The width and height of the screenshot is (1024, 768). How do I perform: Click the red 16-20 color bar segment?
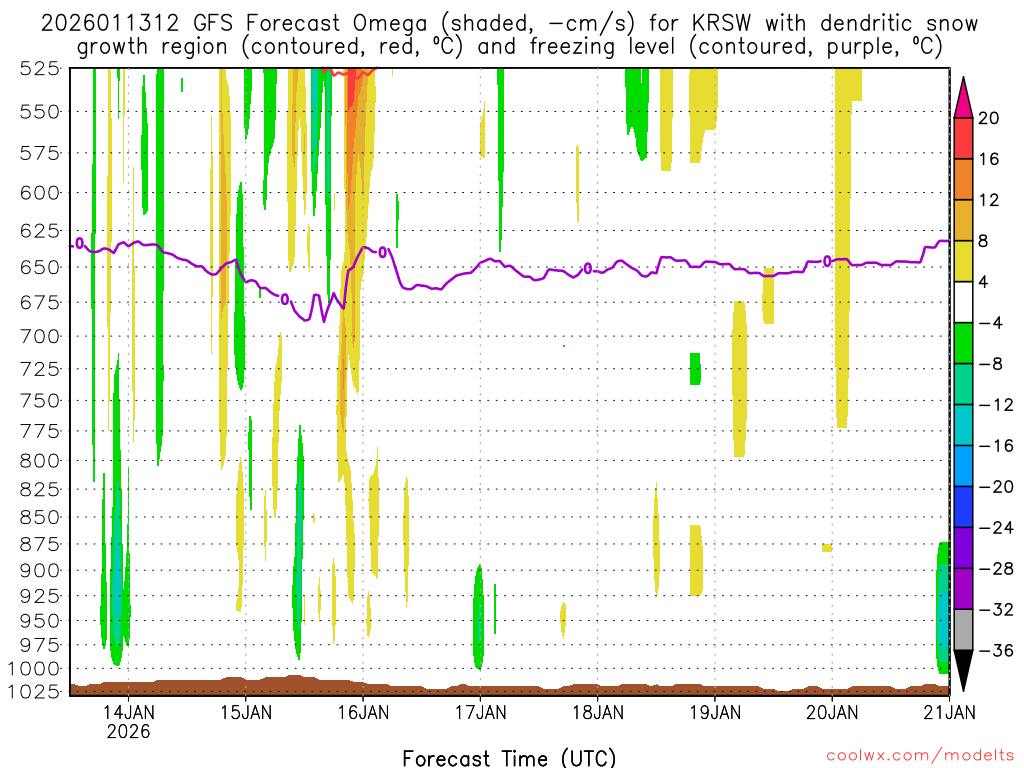click(x=963, y=138)
